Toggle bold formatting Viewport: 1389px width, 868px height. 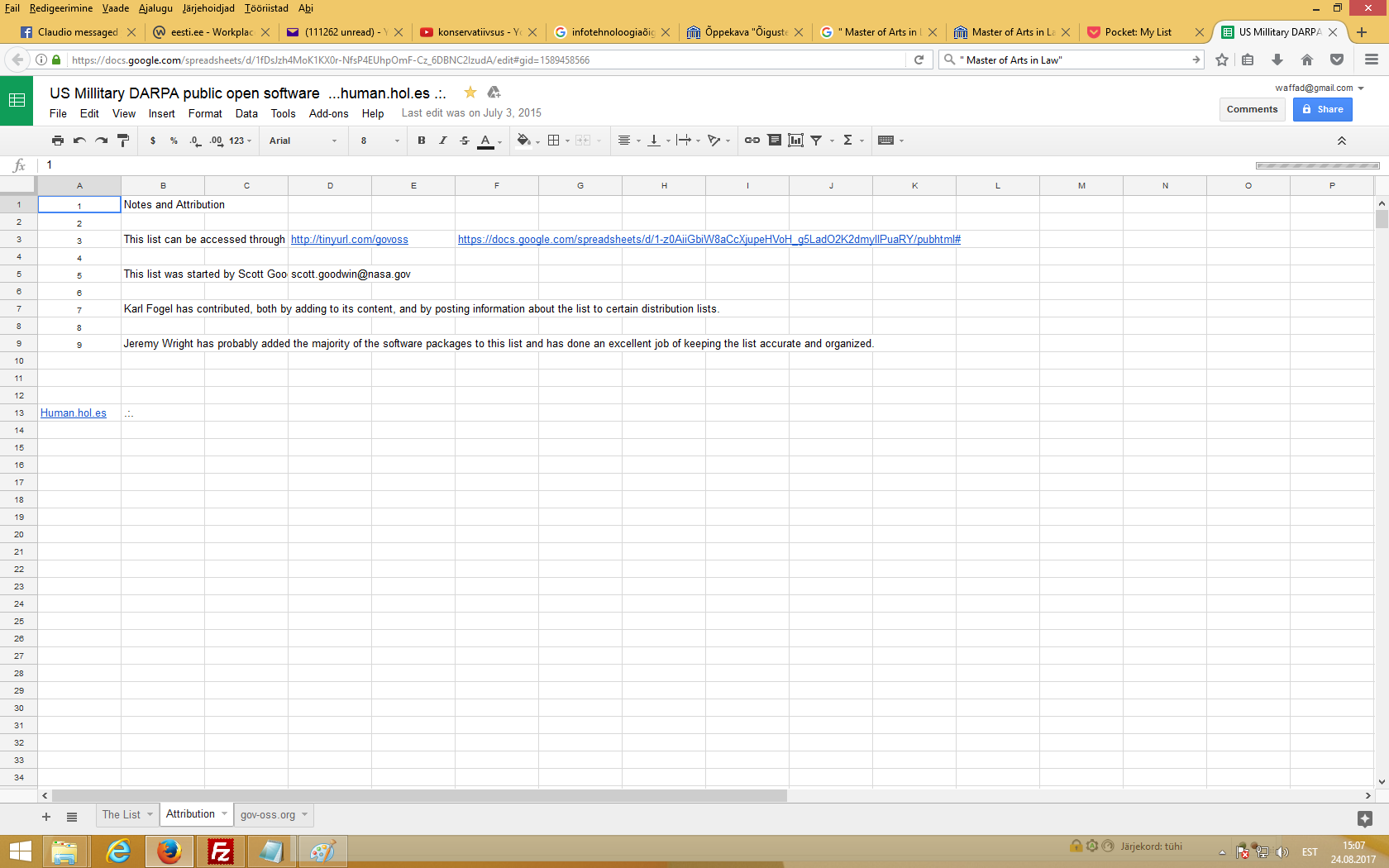click(x=422, y=141)
